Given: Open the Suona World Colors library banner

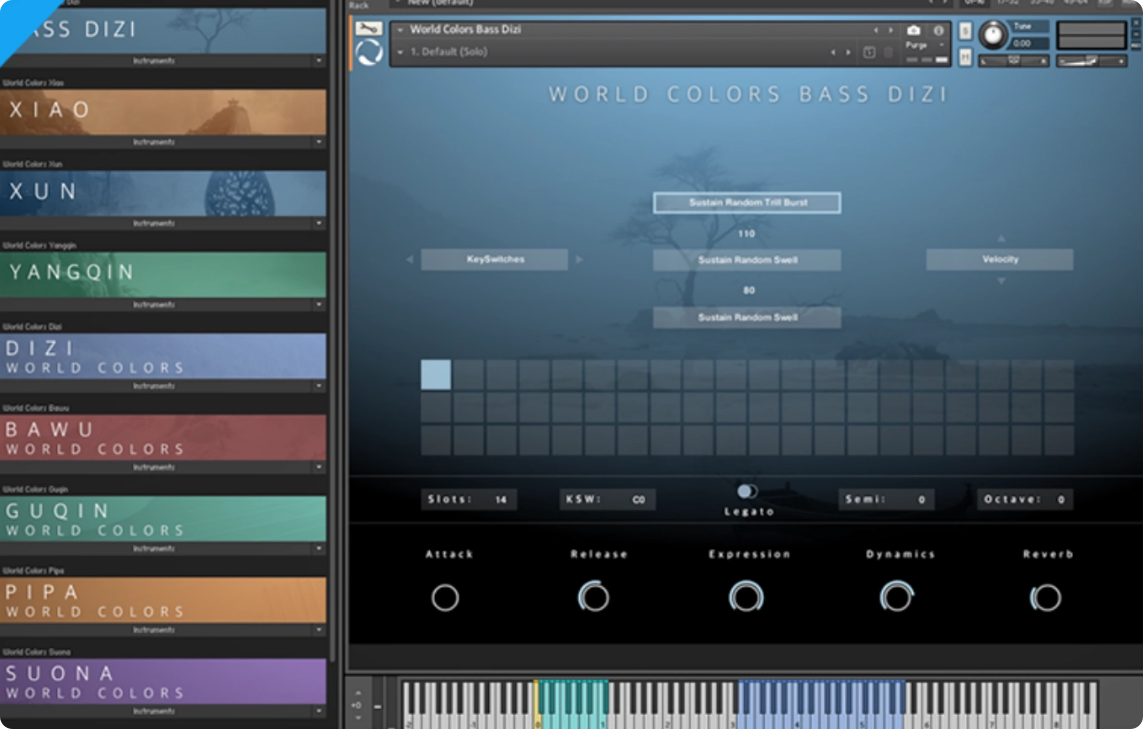Looking at the screenshot, I should (x=163, y=681).
